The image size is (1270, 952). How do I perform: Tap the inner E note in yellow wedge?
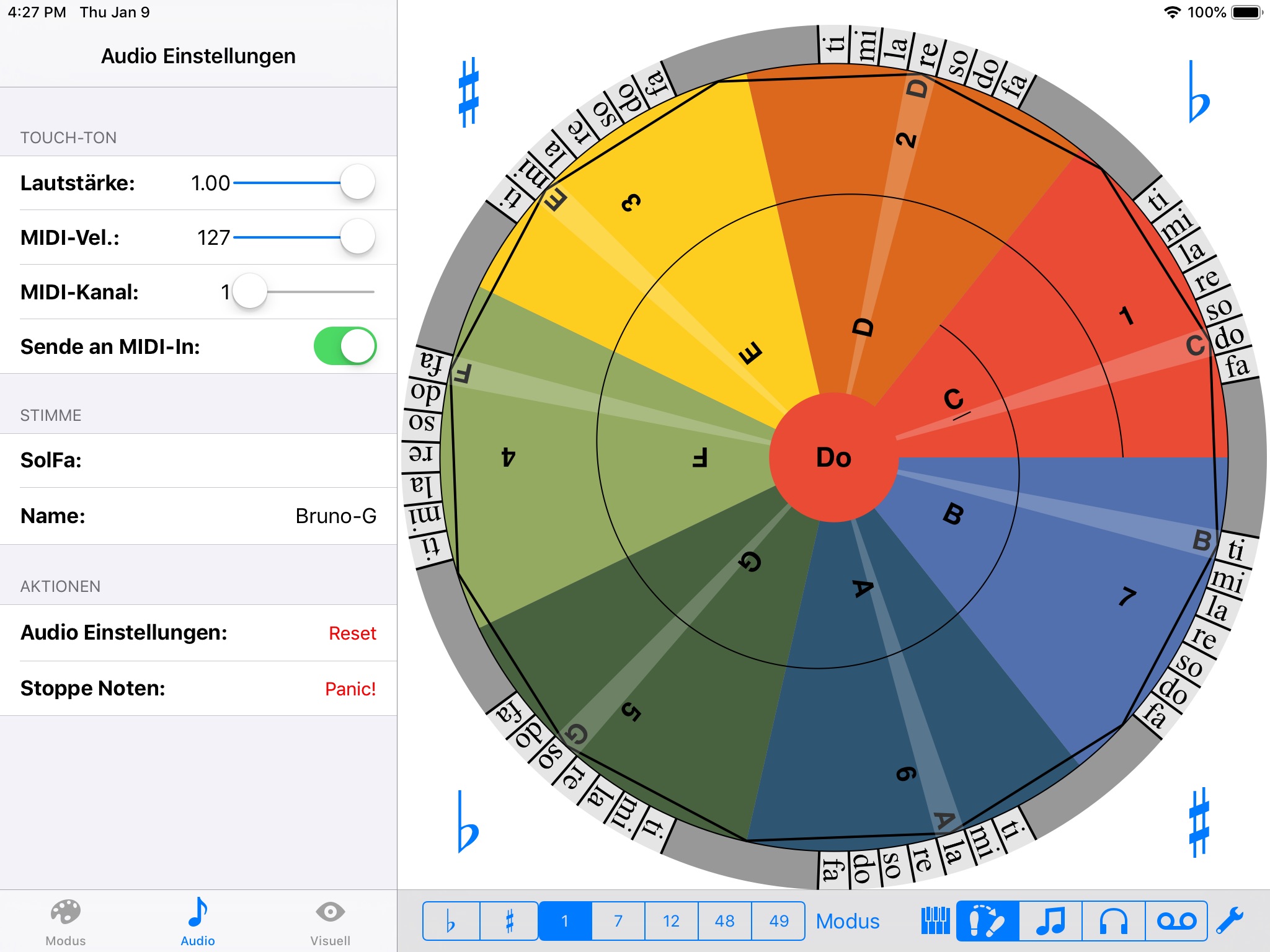(x=750, y=353)
